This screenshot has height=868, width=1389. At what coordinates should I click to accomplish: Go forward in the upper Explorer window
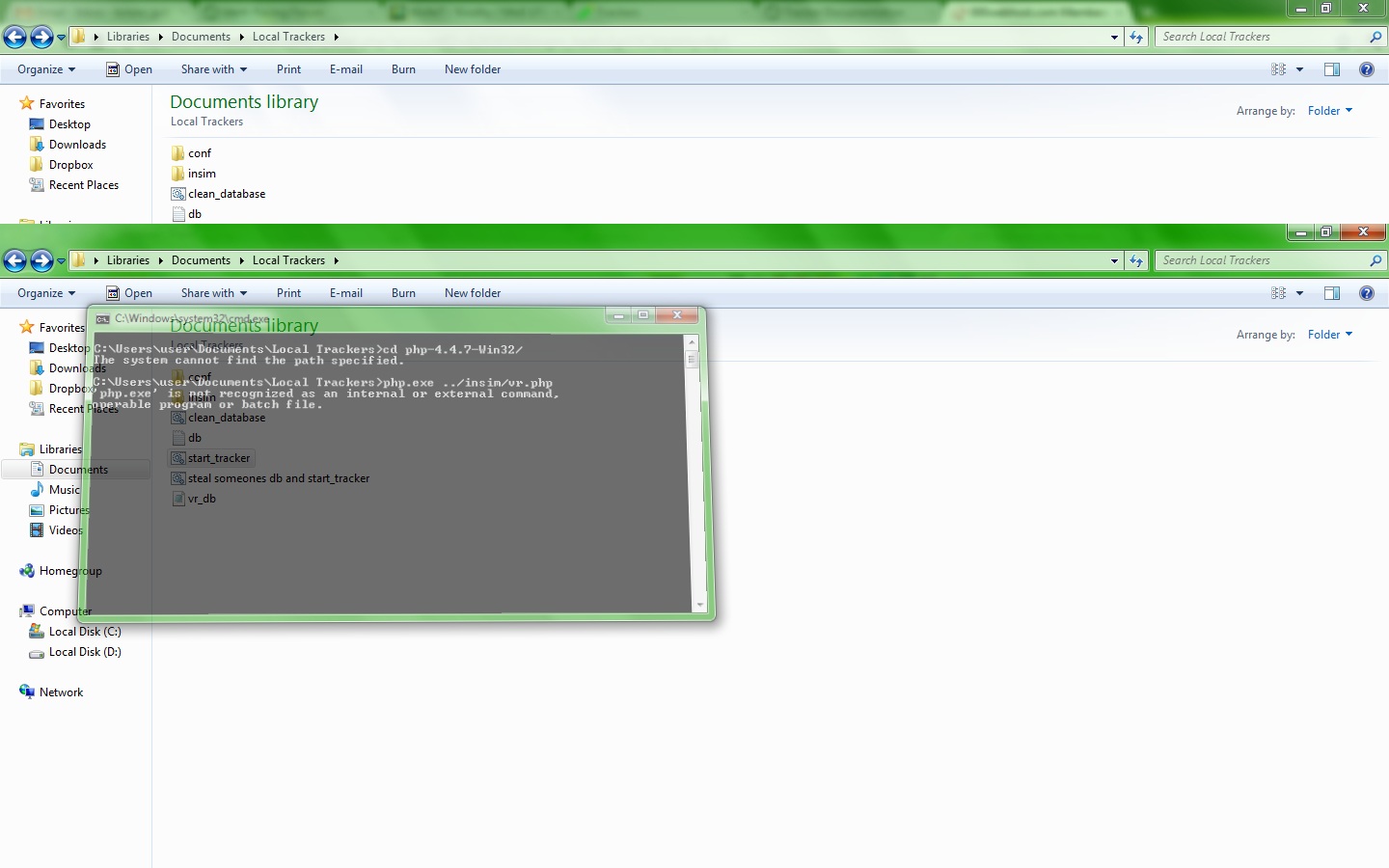click(41, 37)
